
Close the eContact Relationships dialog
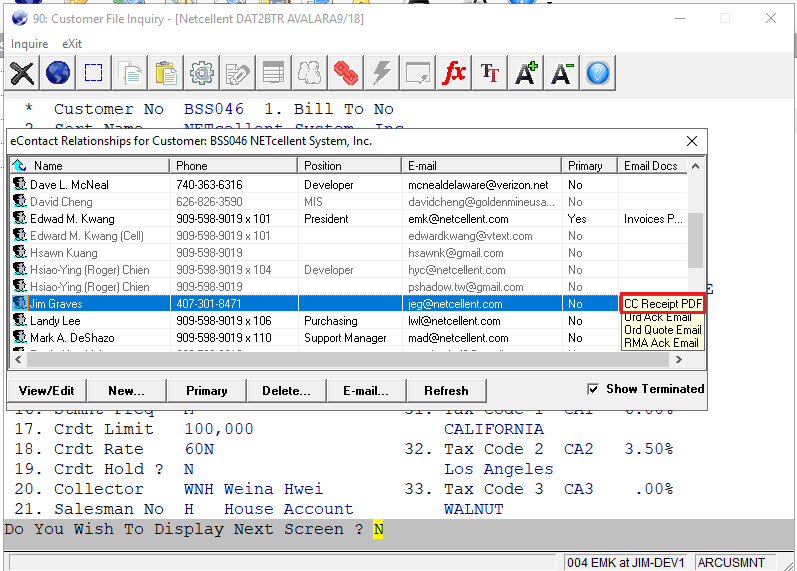[692, 141]
